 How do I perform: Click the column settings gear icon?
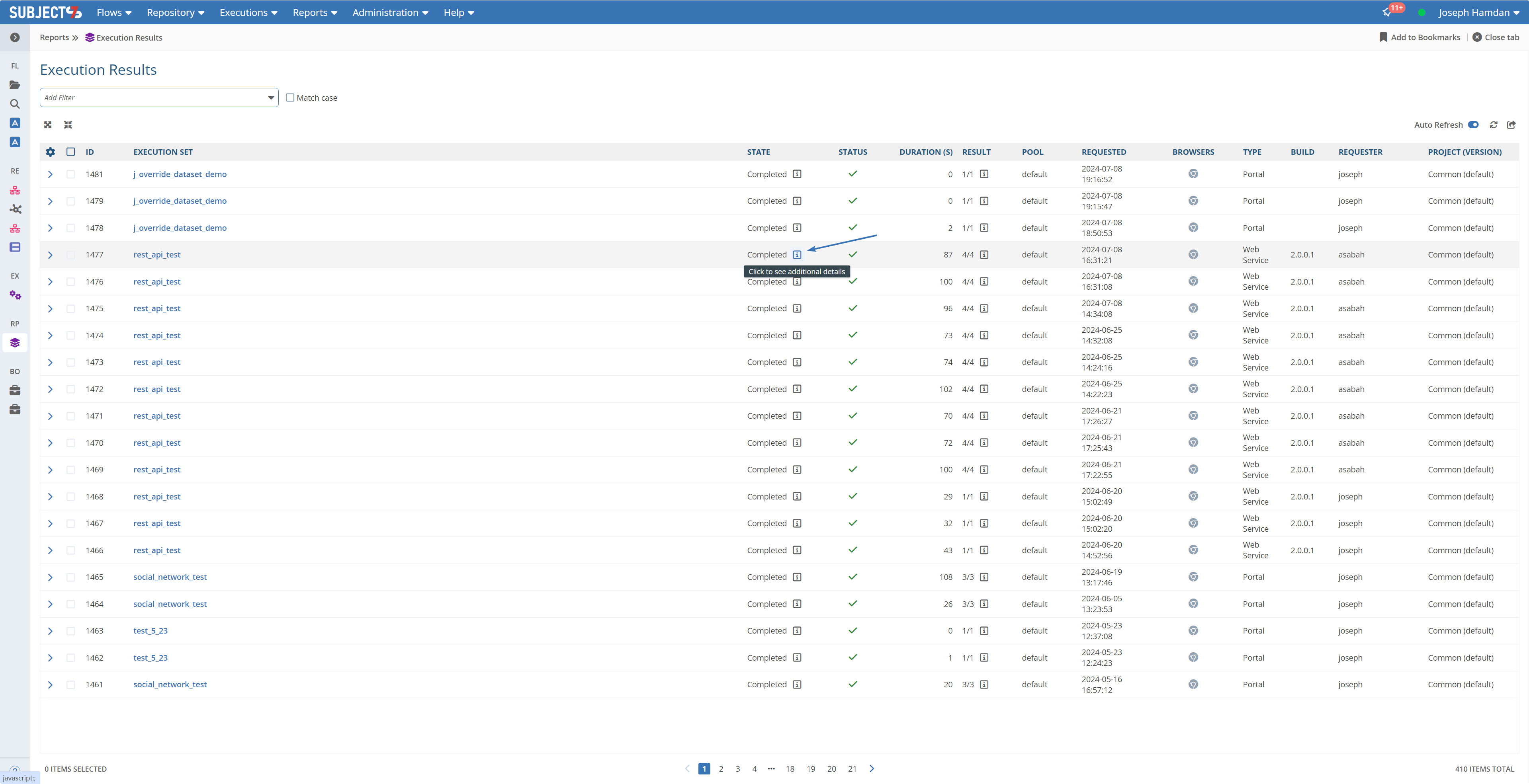coord(51,152)
